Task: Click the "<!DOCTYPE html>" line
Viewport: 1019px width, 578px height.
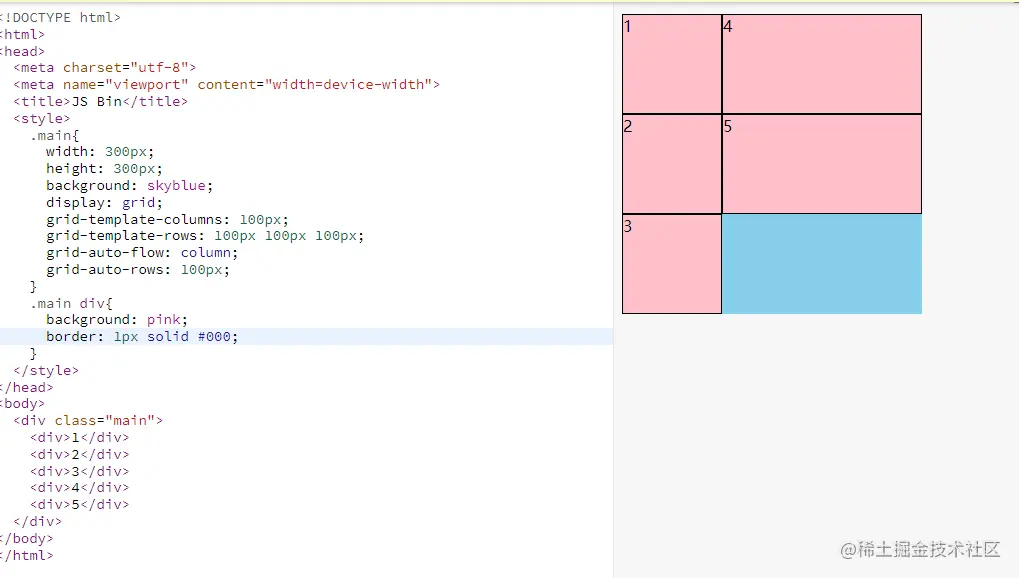Action: (x=60, y=18)
